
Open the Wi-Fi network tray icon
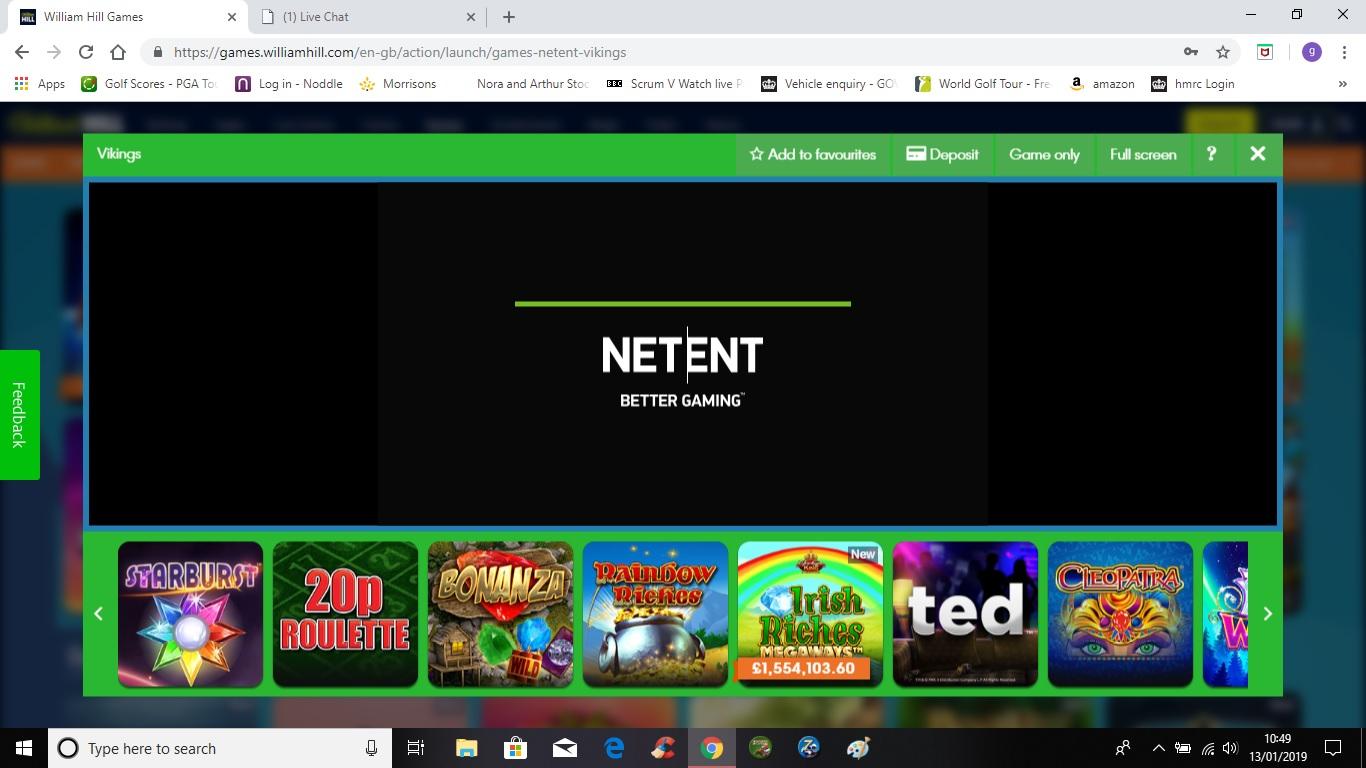click(1207, 748)
